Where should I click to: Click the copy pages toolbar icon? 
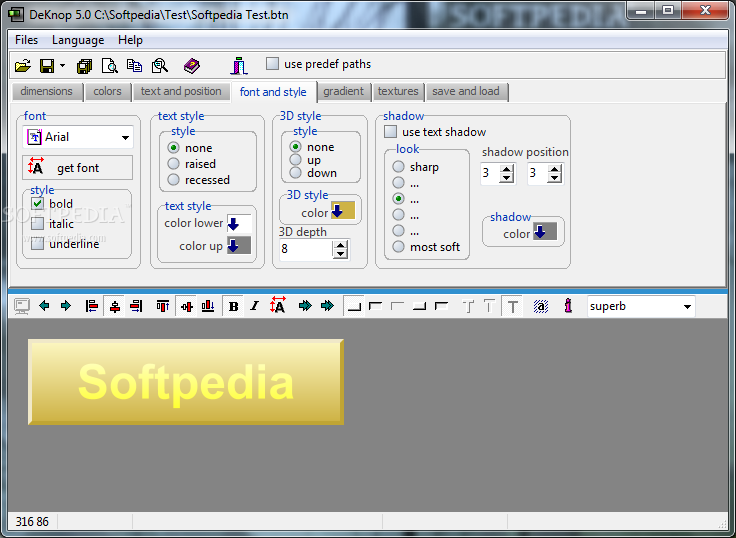click(x=134, y=66)
